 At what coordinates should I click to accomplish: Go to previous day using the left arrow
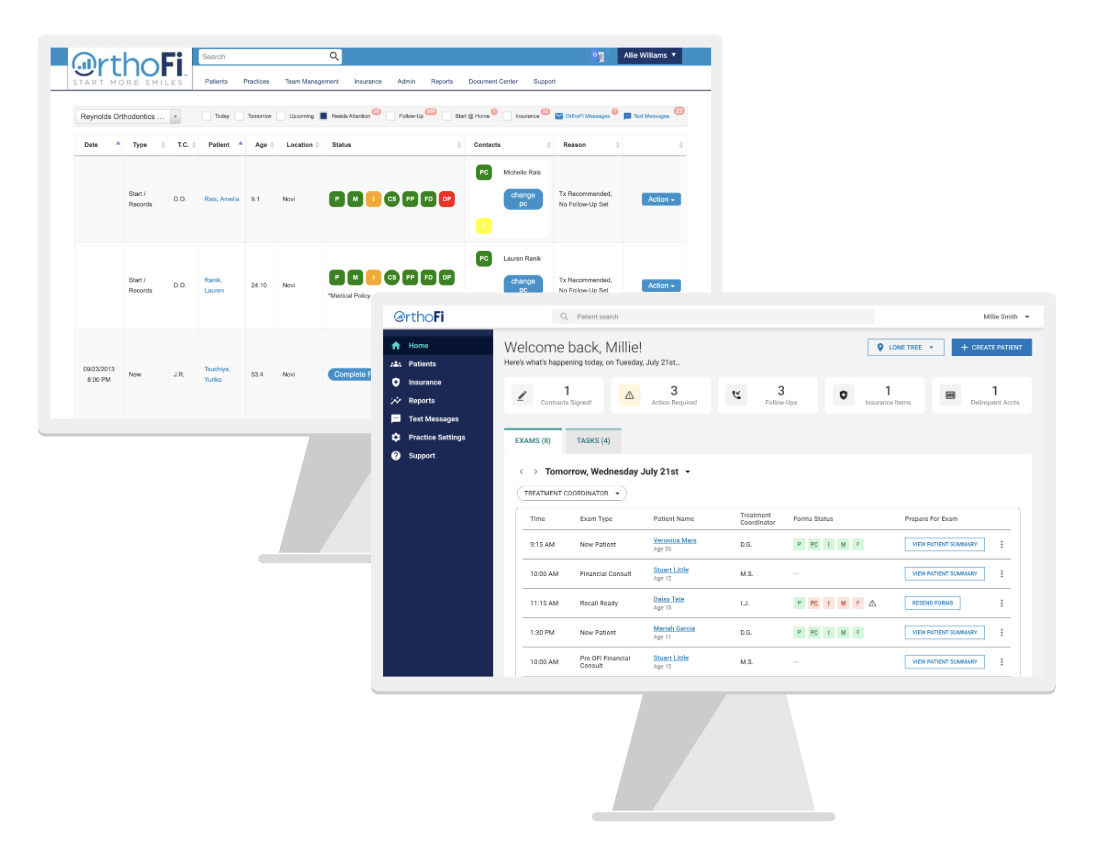point(521,472)
